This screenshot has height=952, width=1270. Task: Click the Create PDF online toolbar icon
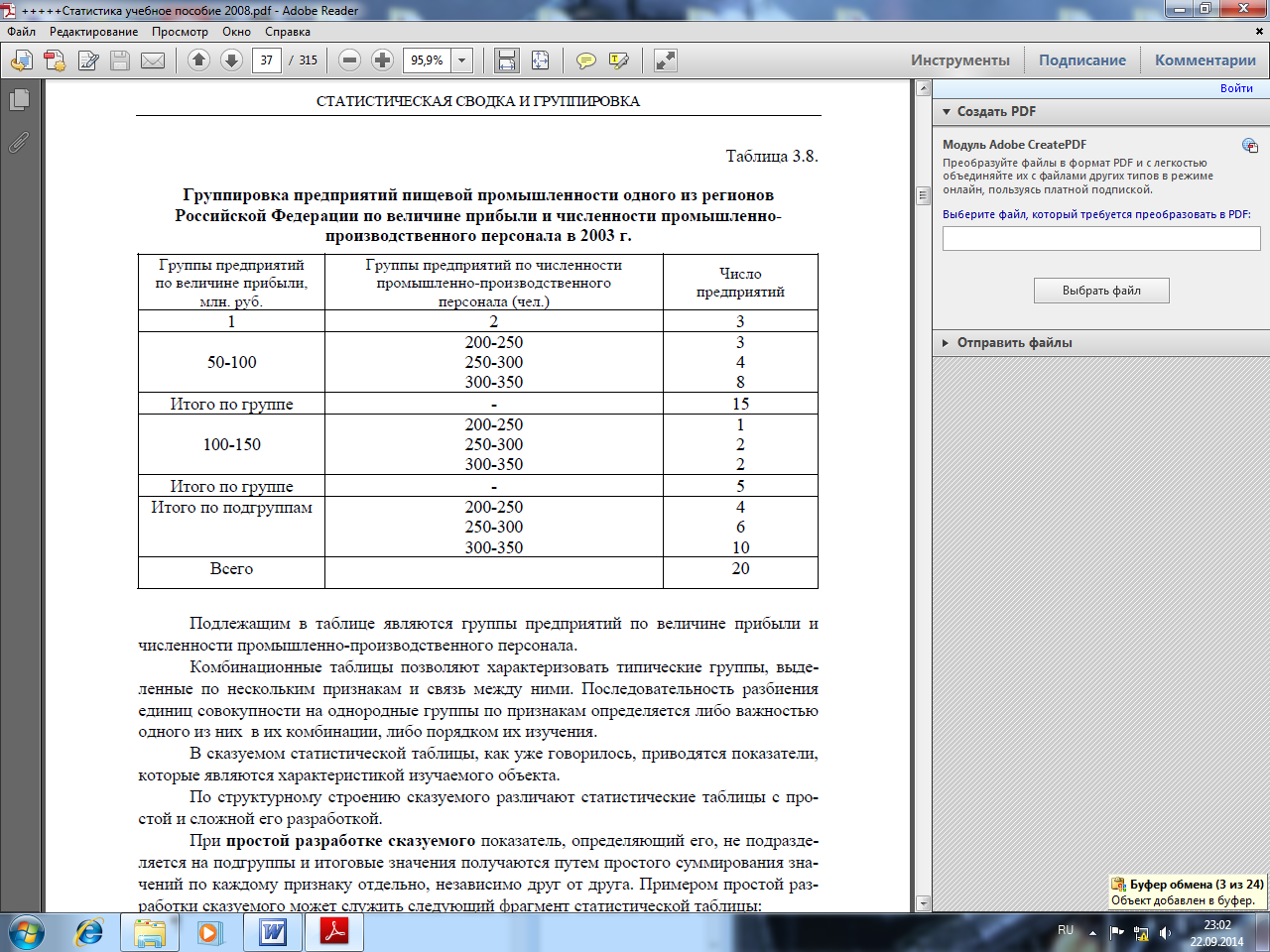[21, 60]
